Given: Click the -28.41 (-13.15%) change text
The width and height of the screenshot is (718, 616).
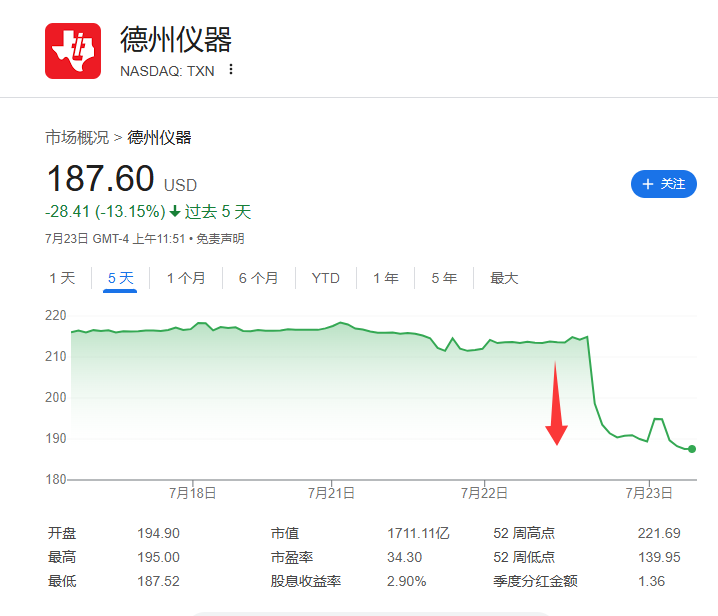Looking at the screenshot, I should [105, 212].
